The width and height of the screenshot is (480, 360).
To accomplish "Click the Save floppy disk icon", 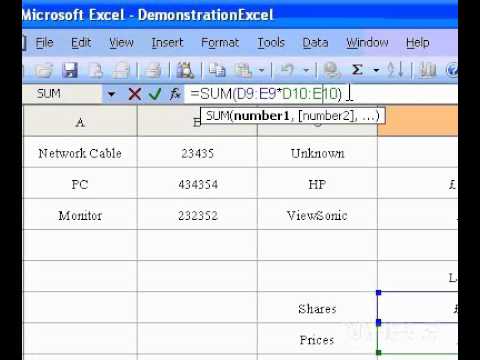I will coord(70,70).
